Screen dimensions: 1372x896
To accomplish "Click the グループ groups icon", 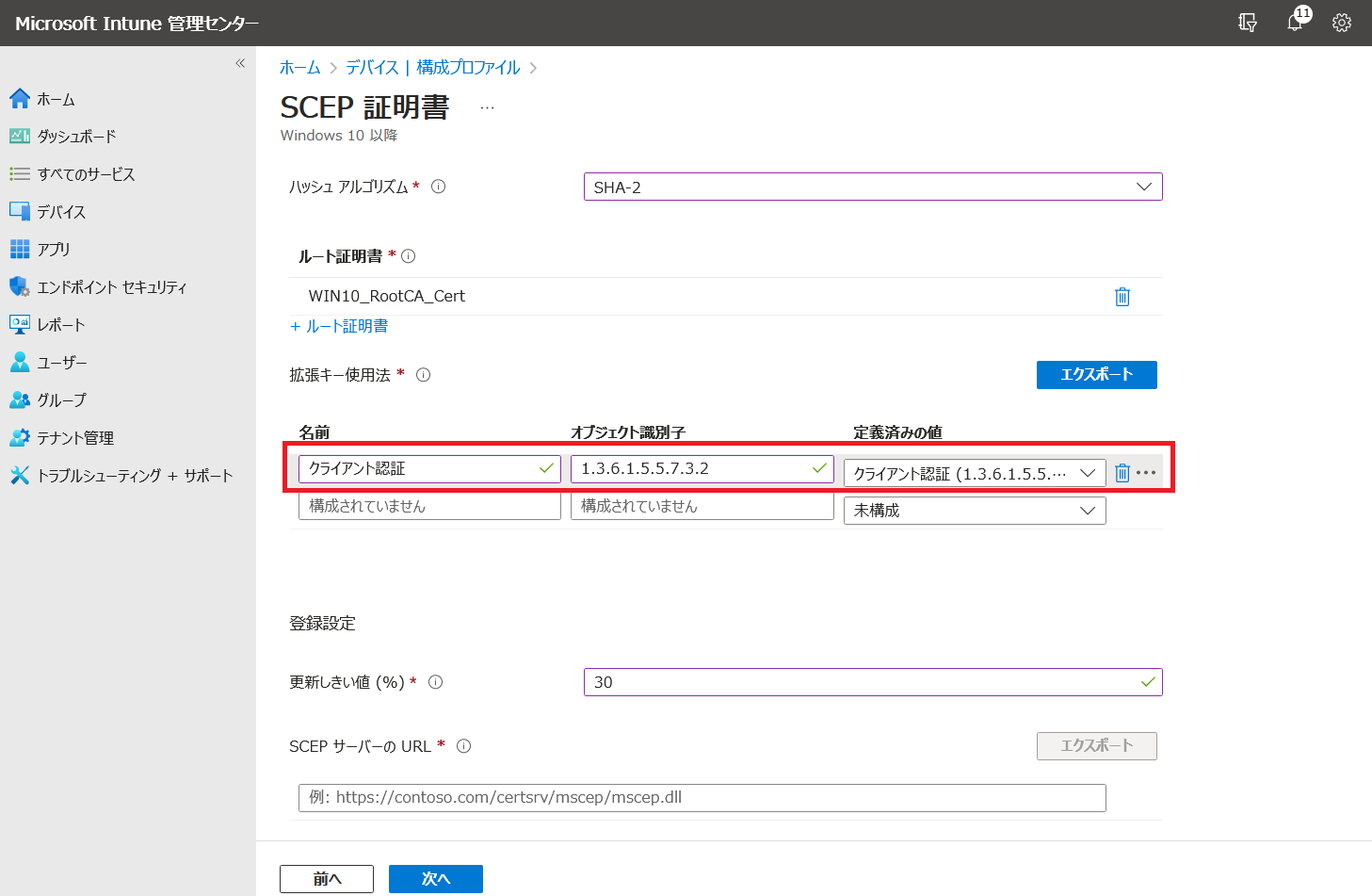I will [x=20, y=399].
